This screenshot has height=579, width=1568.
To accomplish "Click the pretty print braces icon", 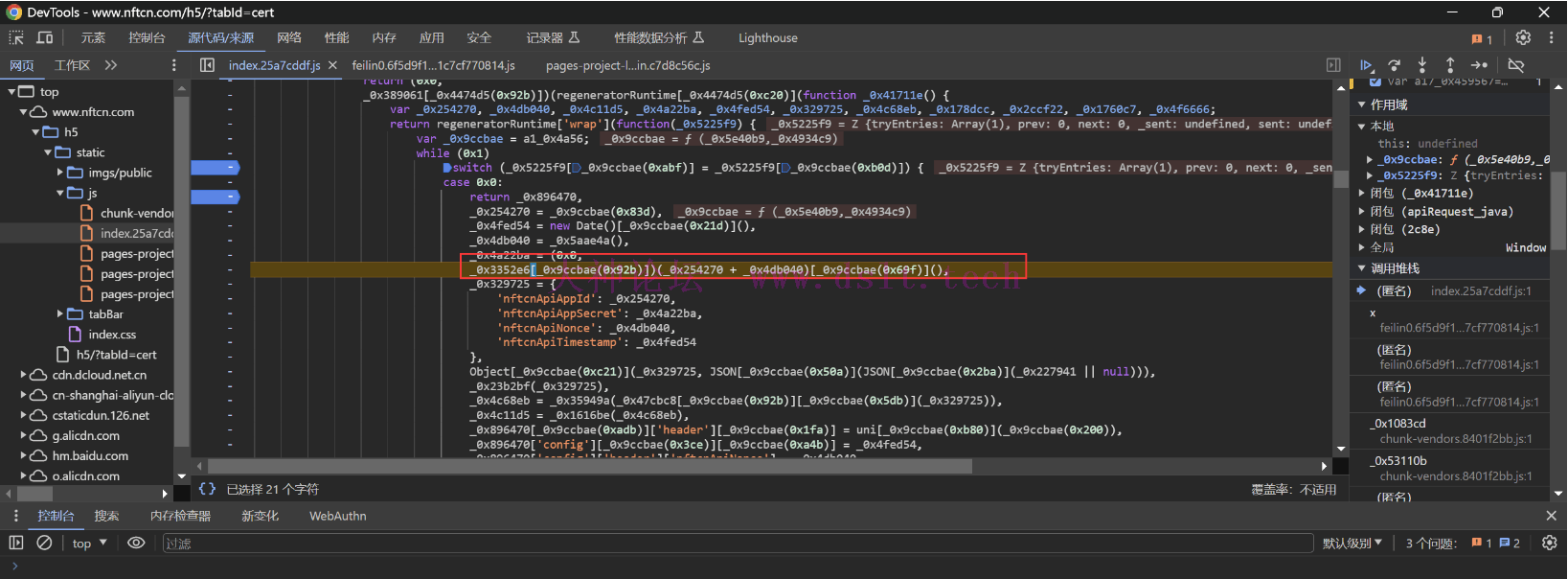I will pyautogui.click(x=207, y=489).
